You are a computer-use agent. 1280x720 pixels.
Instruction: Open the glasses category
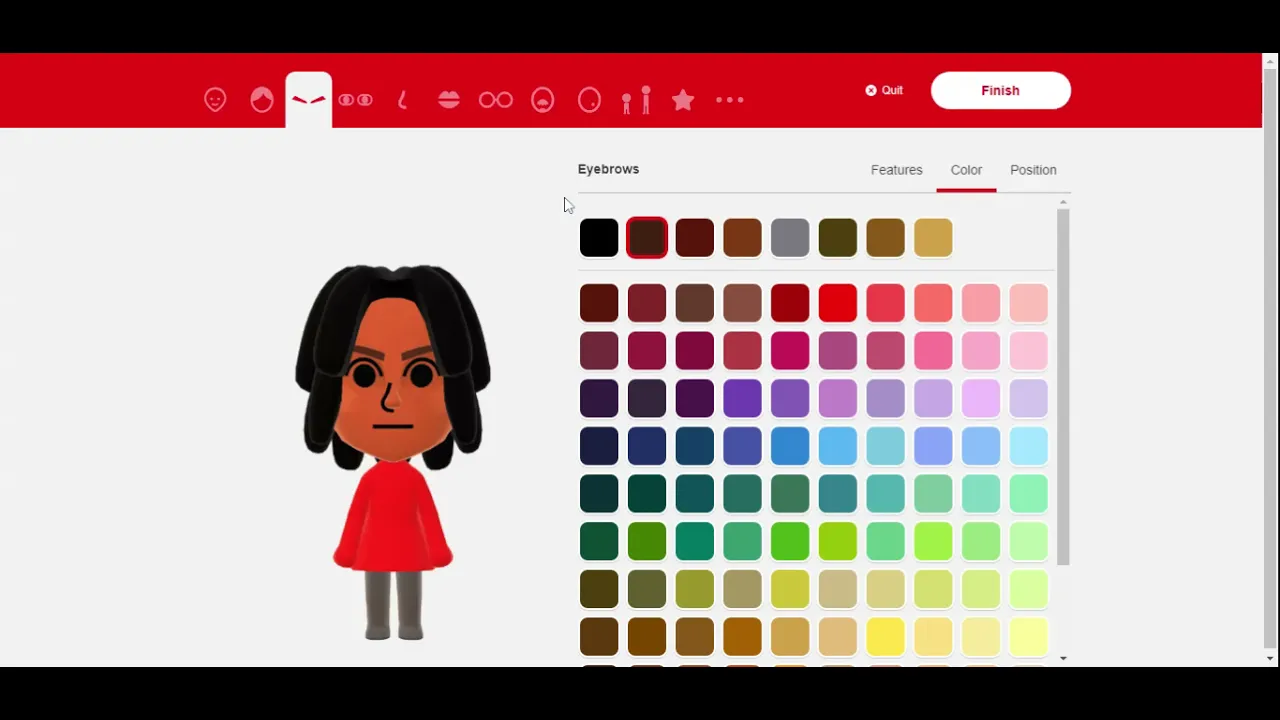496,100
